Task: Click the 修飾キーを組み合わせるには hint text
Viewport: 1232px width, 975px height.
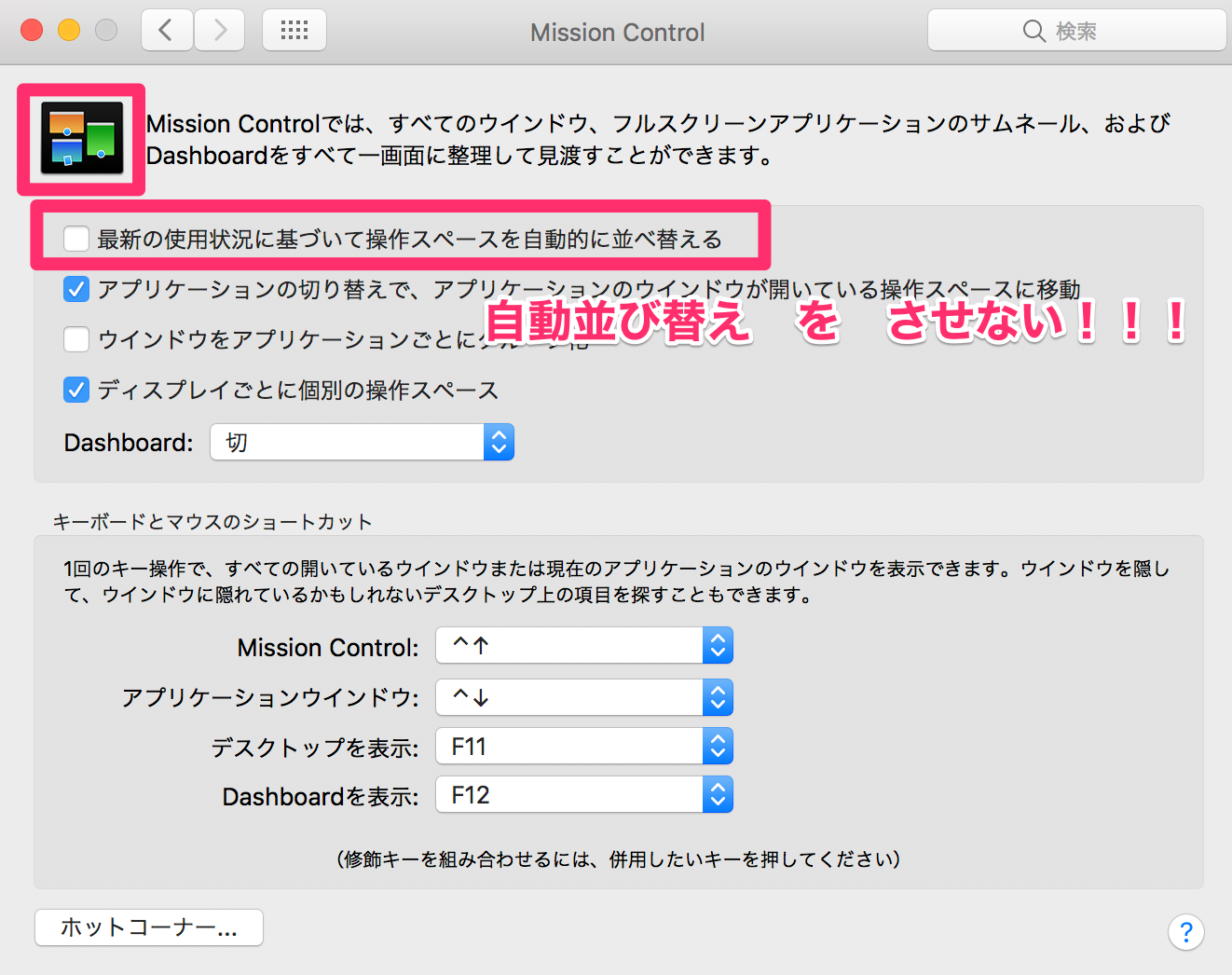Action: (618, 858)
